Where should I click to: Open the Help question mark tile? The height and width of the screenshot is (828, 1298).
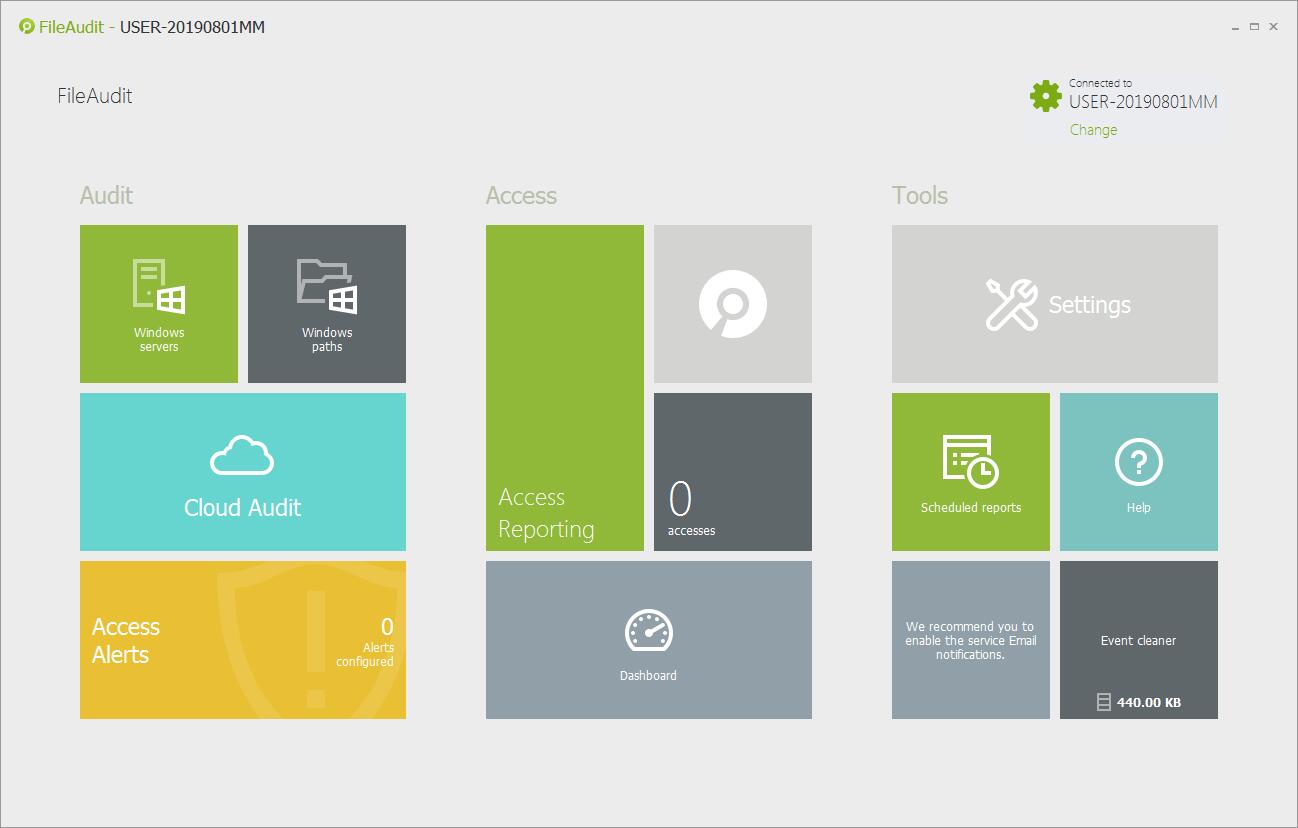coord(1139,472)
